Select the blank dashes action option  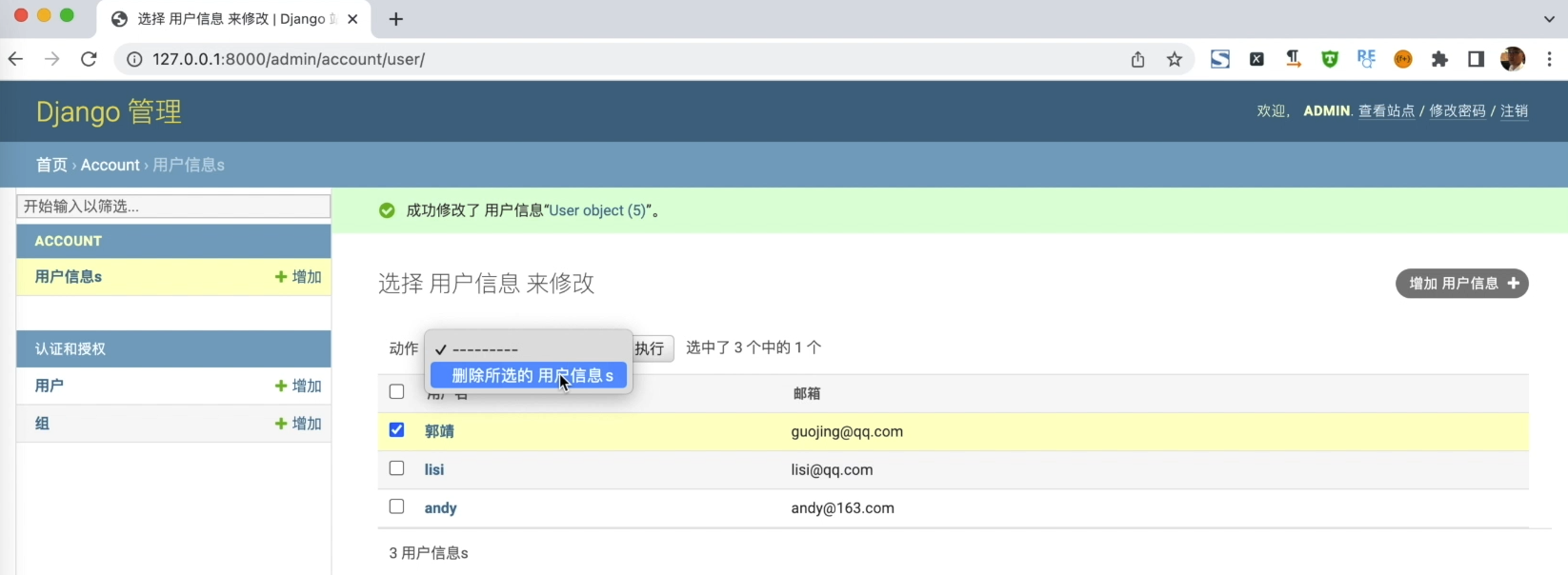(x=529, y=349)
